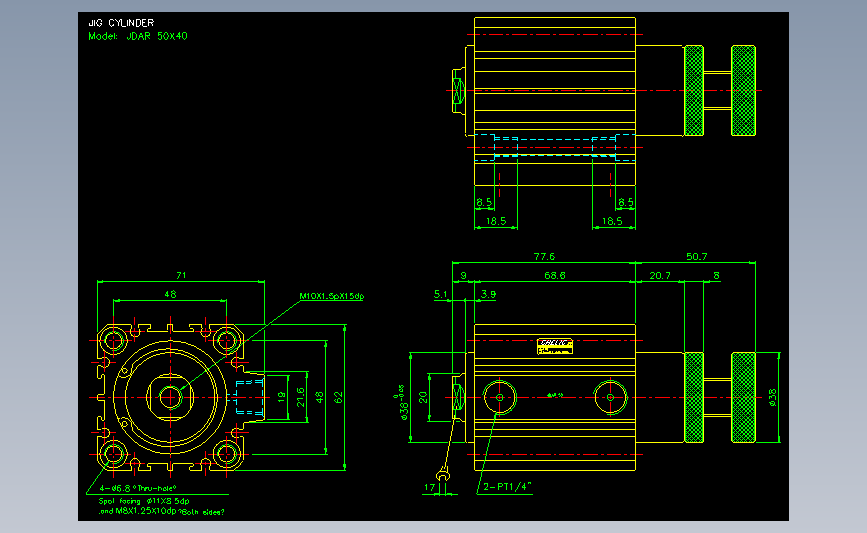The width and height of the screenshot is (867, 533).
Task: Click the 68.6 body length dimension
Action: (x=555, y=275)
